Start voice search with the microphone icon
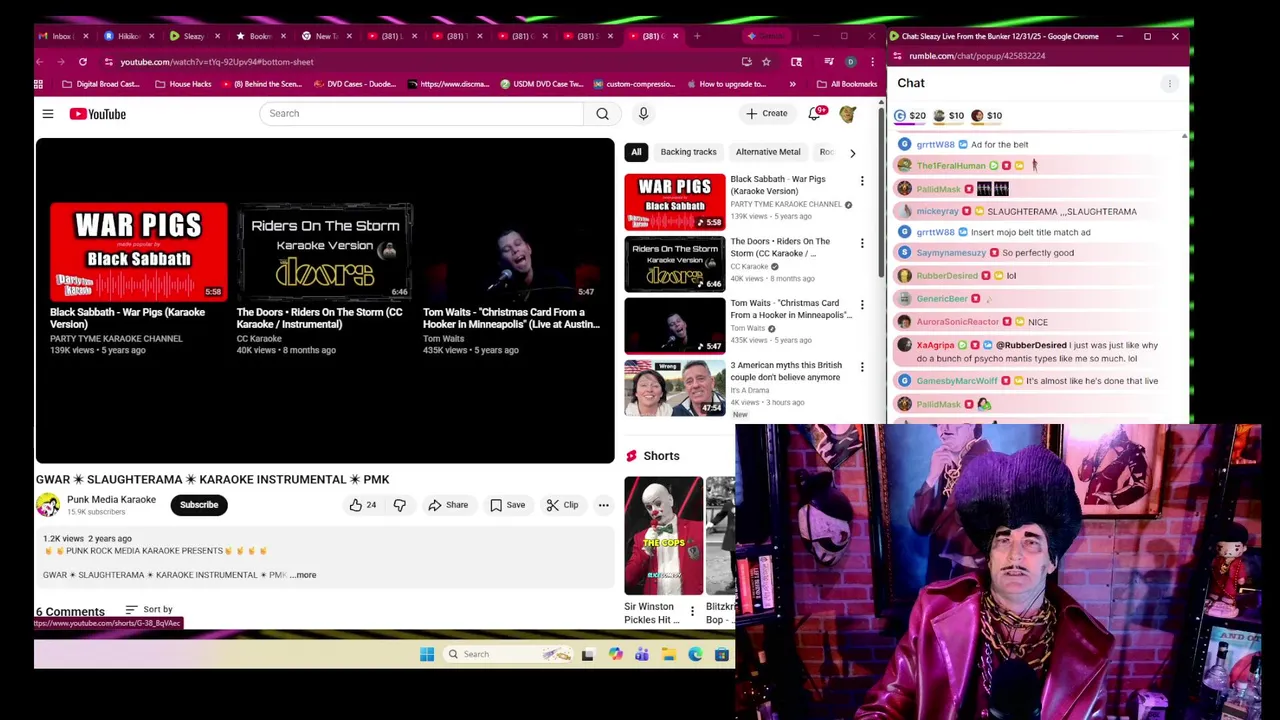This screenshot has height=720, width=1280. tap(643, 114)
